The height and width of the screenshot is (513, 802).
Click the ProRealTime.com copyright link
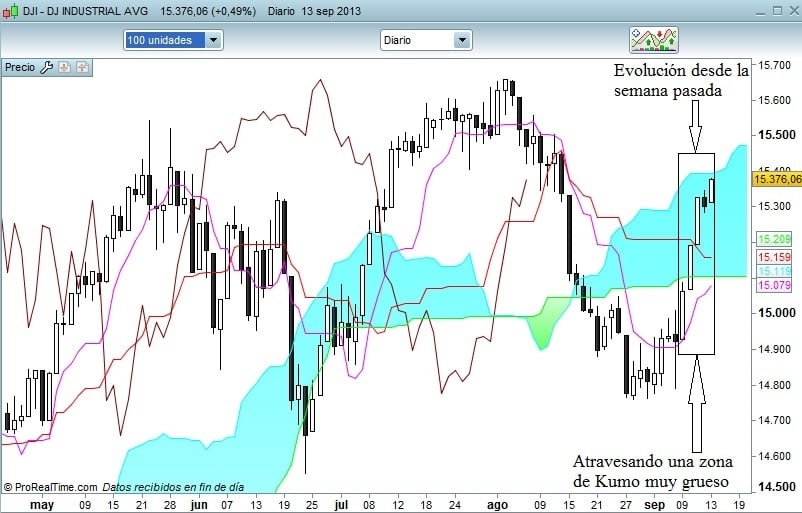click(50, 487)
